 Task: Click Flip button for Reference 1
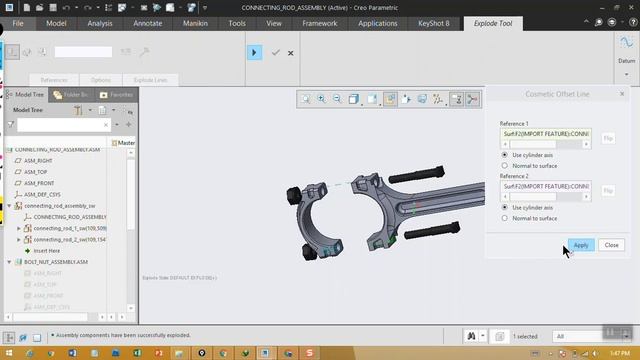coord(608,138)
